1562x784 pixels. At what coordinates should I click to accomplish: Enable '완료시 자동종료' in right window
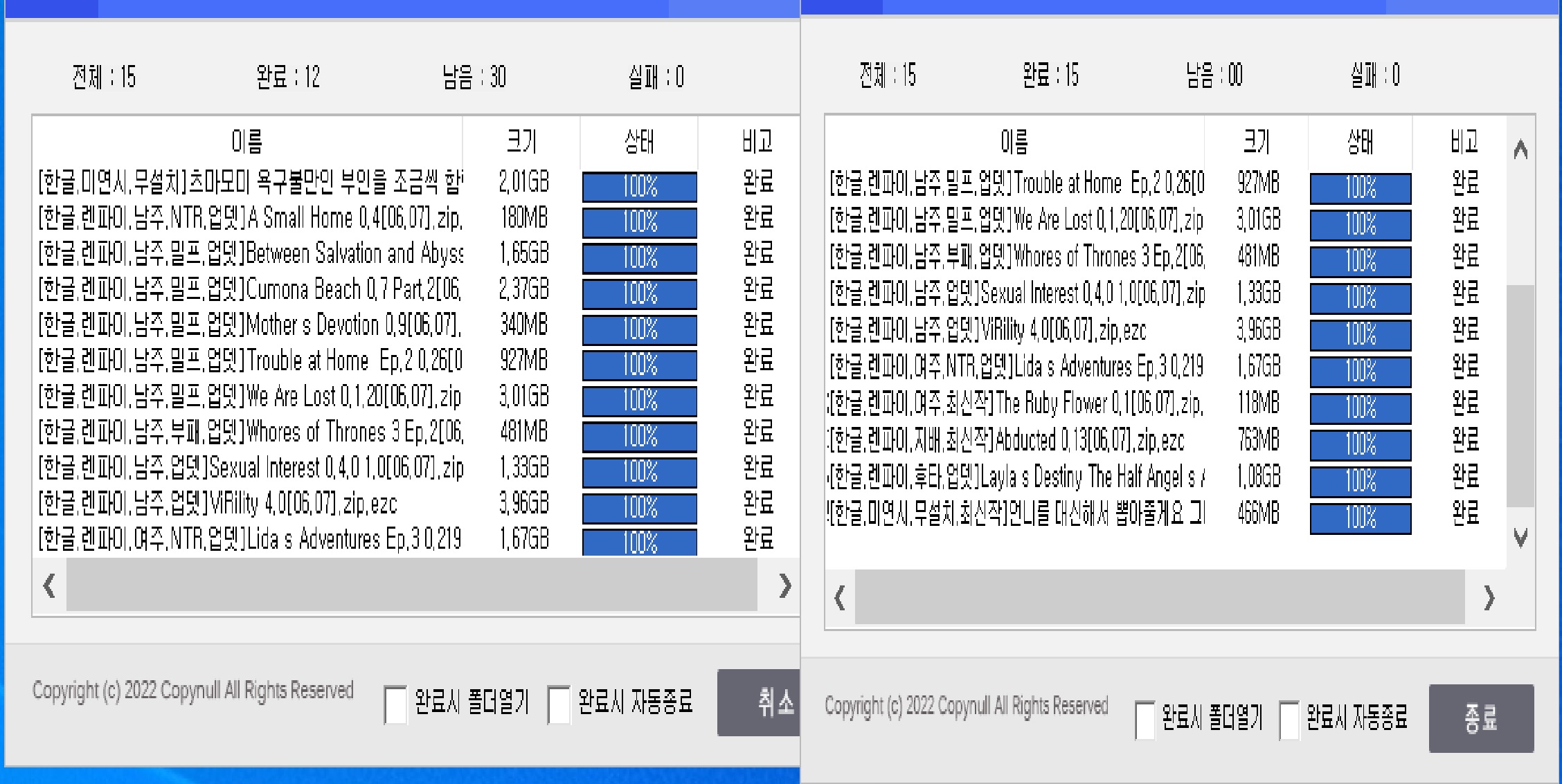[1289, 720]
